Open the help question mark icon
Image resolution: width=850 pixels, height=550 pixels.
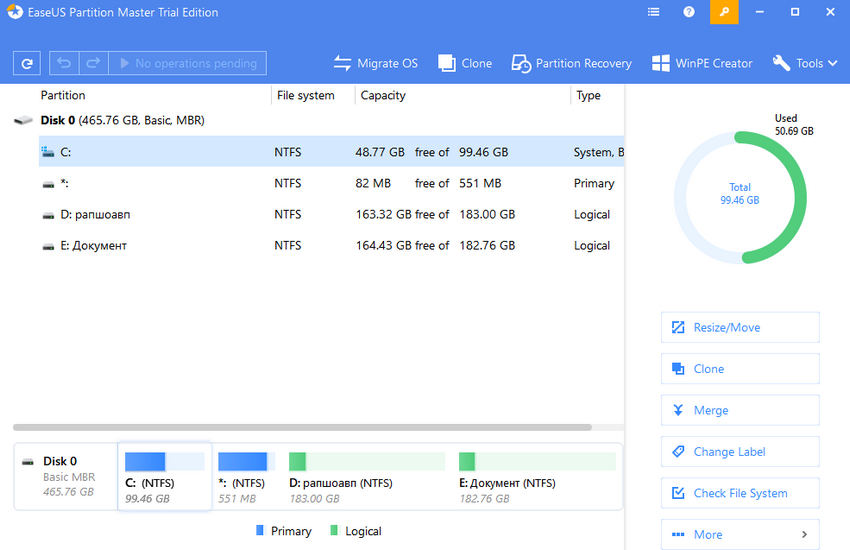coord(688,12)
